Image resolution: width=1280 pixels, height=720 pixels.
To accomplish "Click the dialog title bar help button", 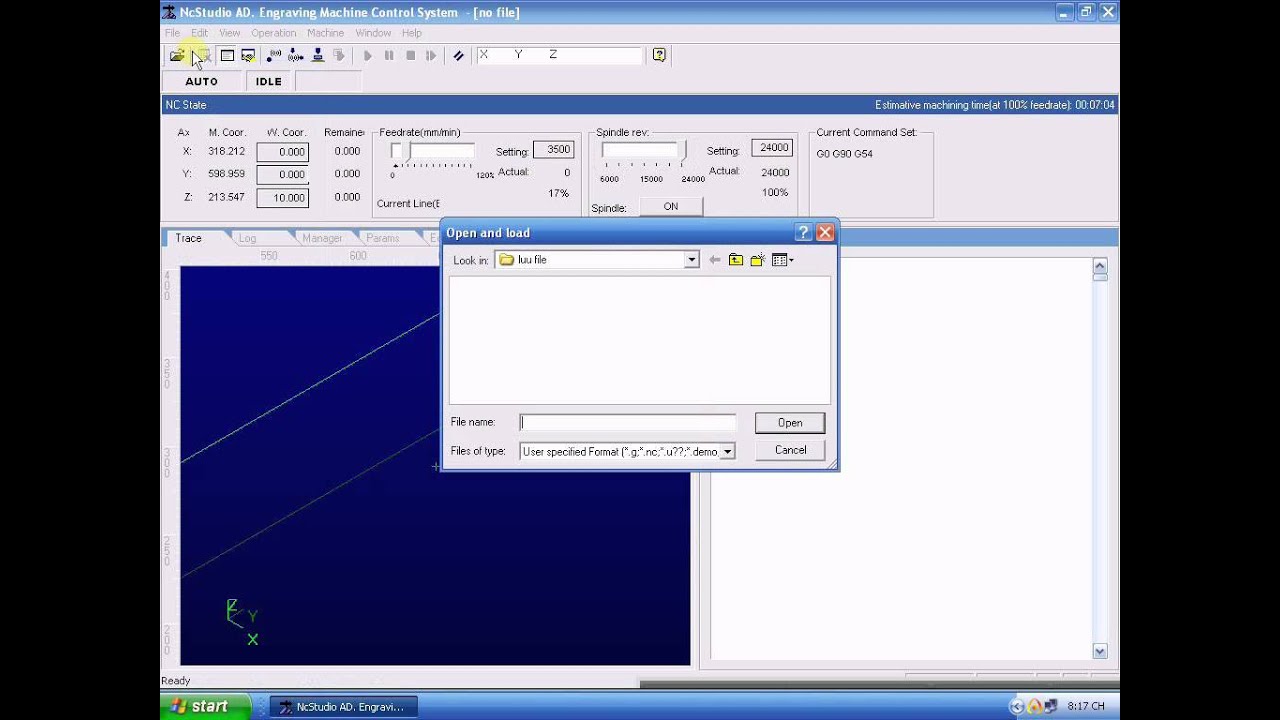I will click(x=803, y=233).
